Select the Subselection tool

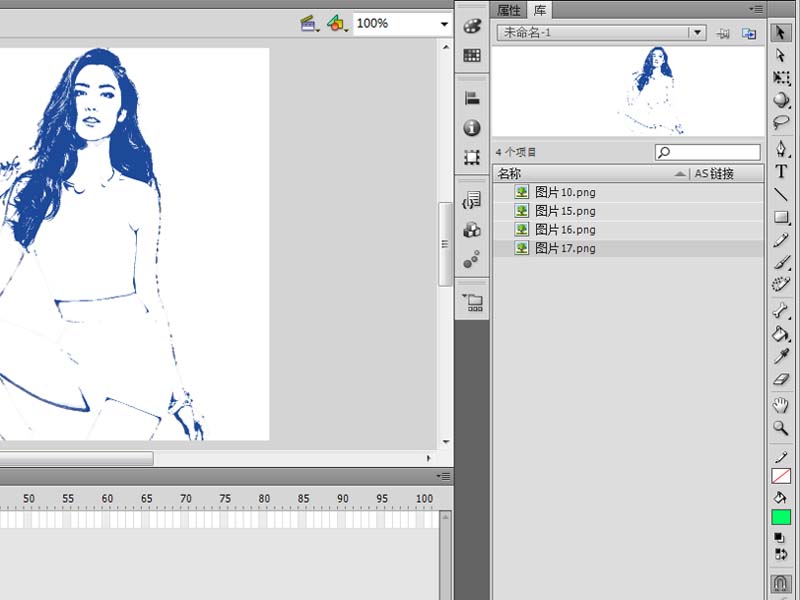point(781,55)
